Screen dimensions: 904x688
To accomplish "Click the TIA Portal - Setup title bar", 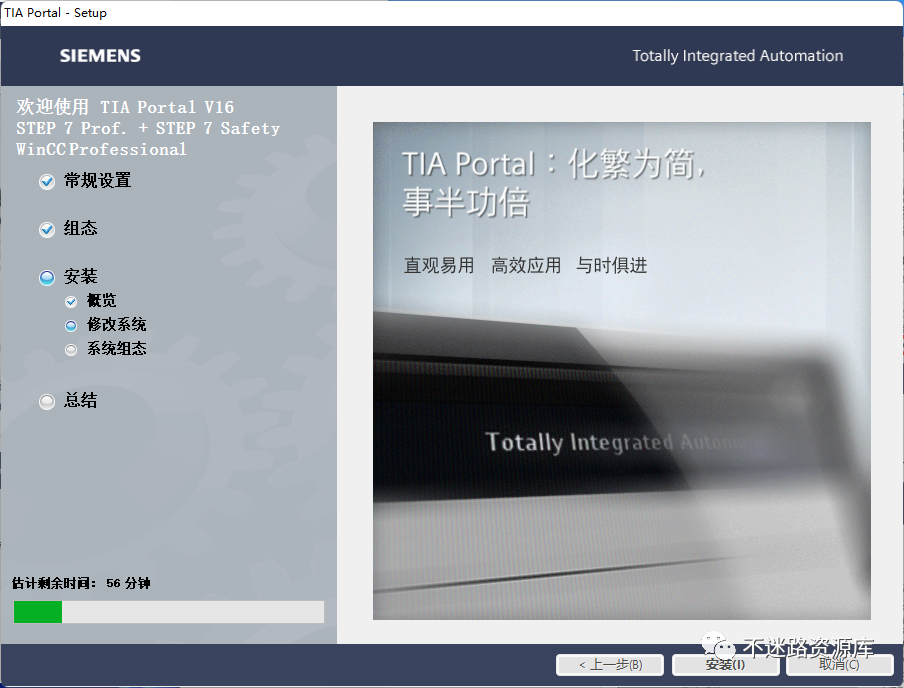I will pos(452,13).
